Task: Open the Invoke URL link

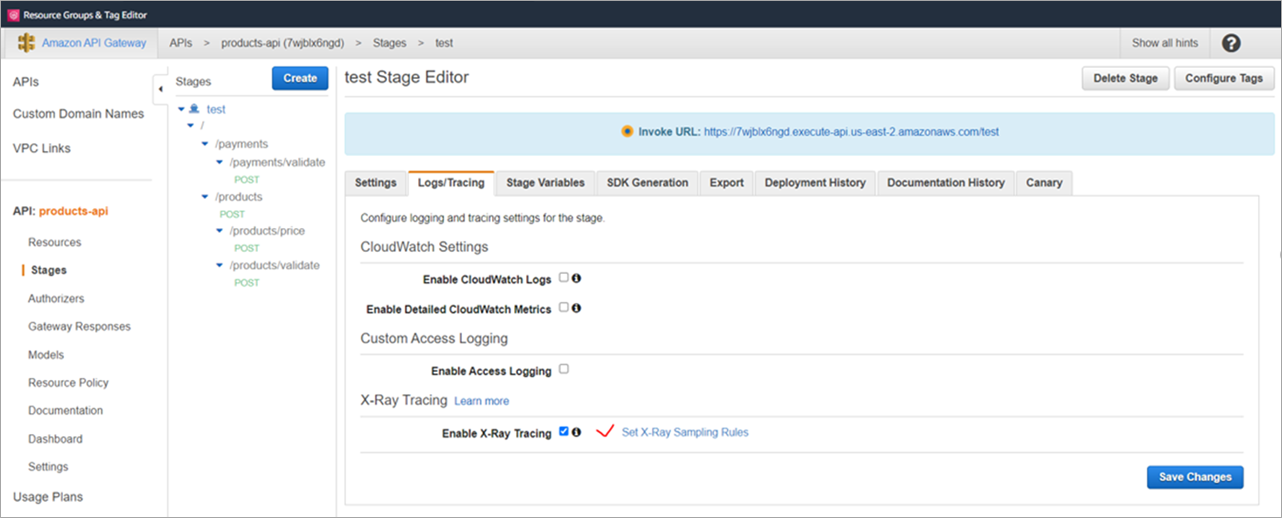Action: click(x=852, y=131)
